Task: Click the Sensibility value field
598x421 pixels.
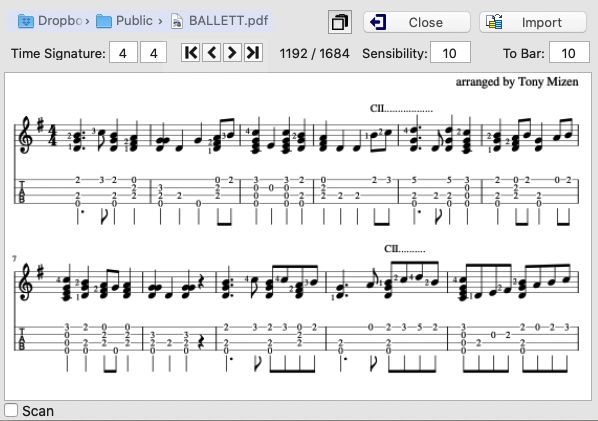Action: [x=450, y=53]
